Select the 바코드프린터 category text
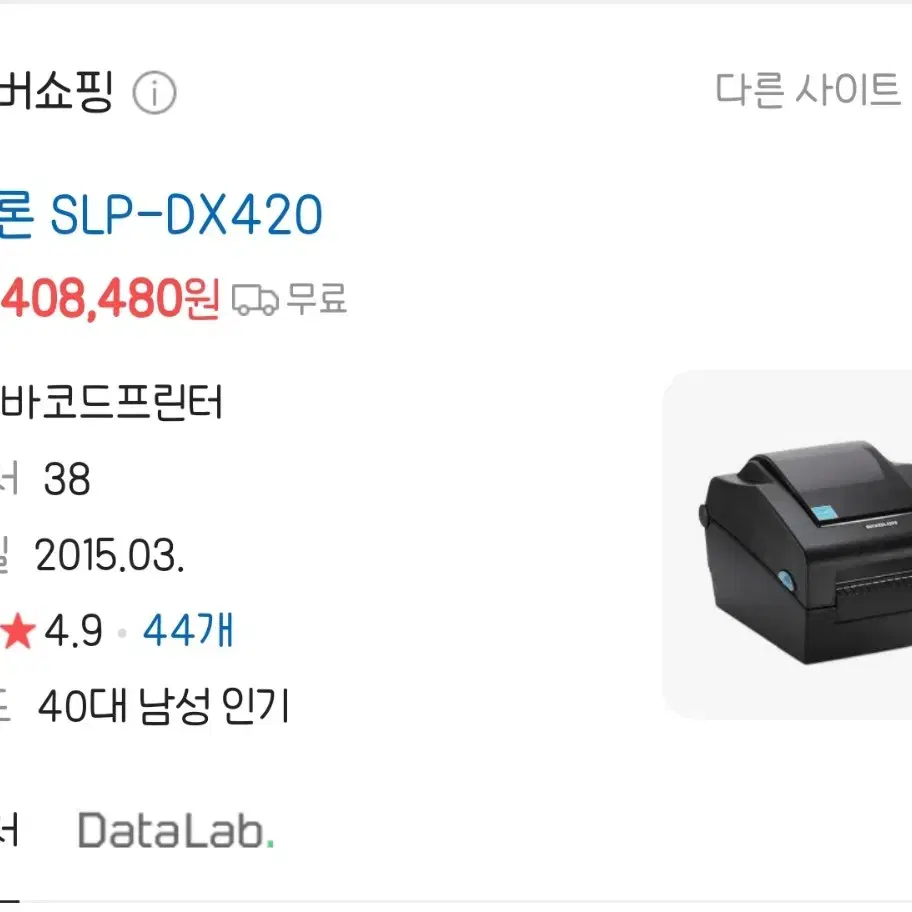Screen dimensions: 912x912 (112, 402)
